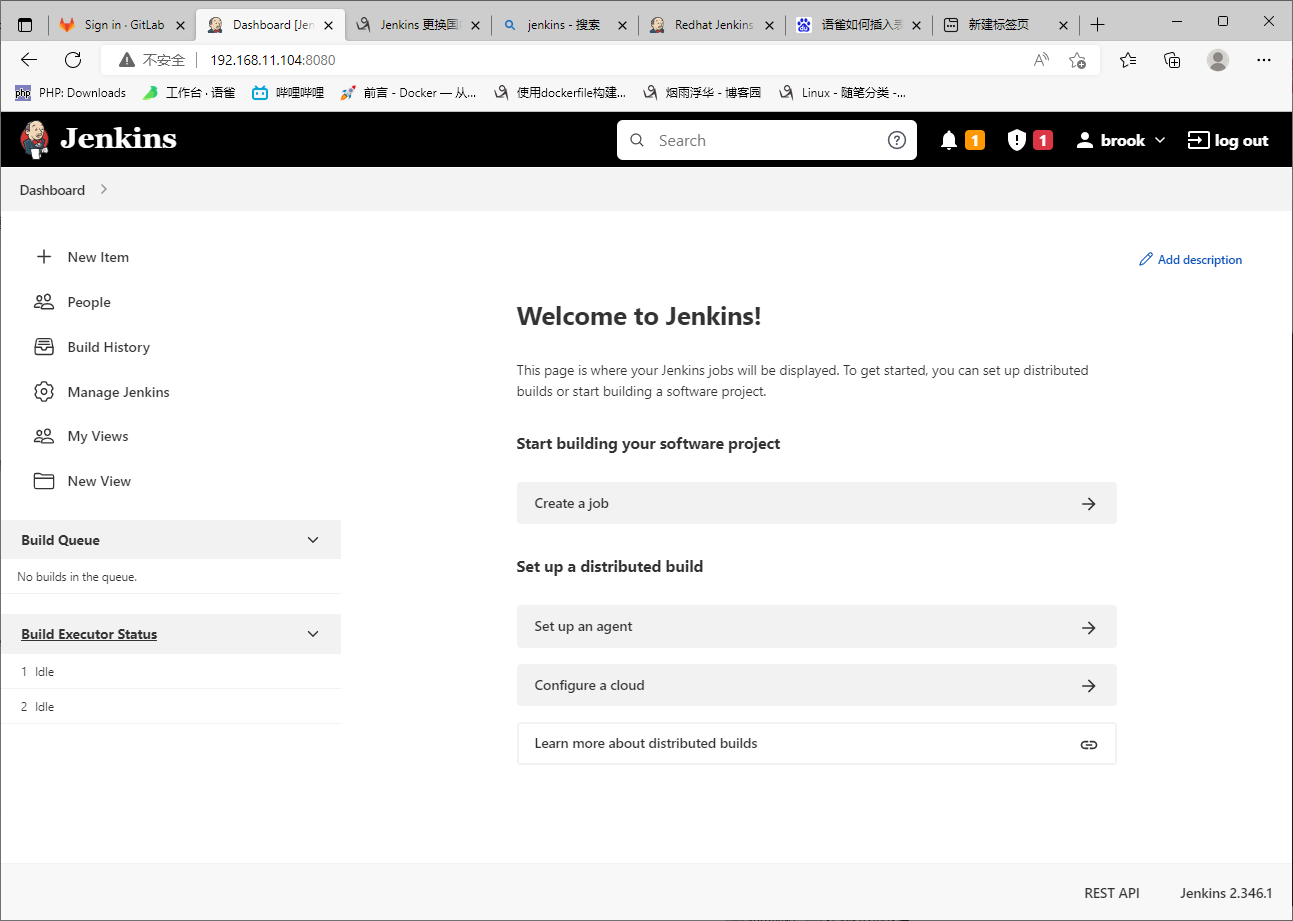Collapse the Build Queue panel chevron
Screen dimensions: 1293x921
point(313,540)
